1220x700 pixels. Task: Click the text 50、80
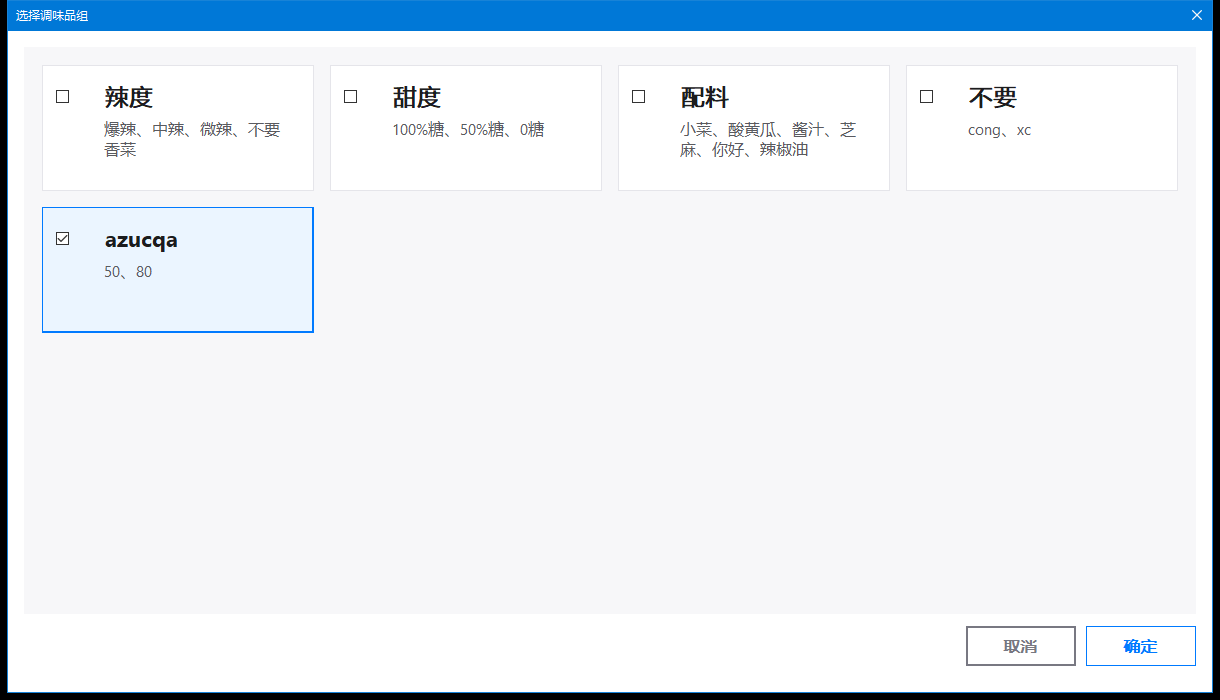click(128, 272)
